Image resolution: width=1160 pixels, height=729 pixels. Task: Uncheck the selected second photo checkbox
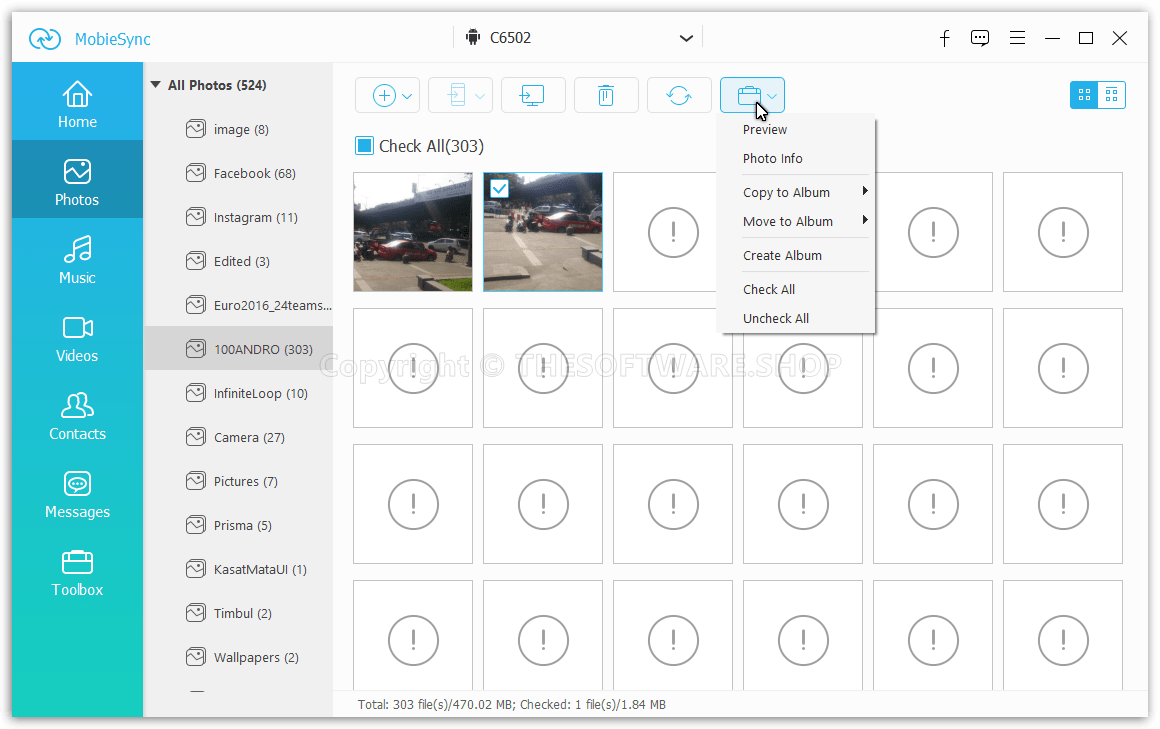tap(499, 189)
